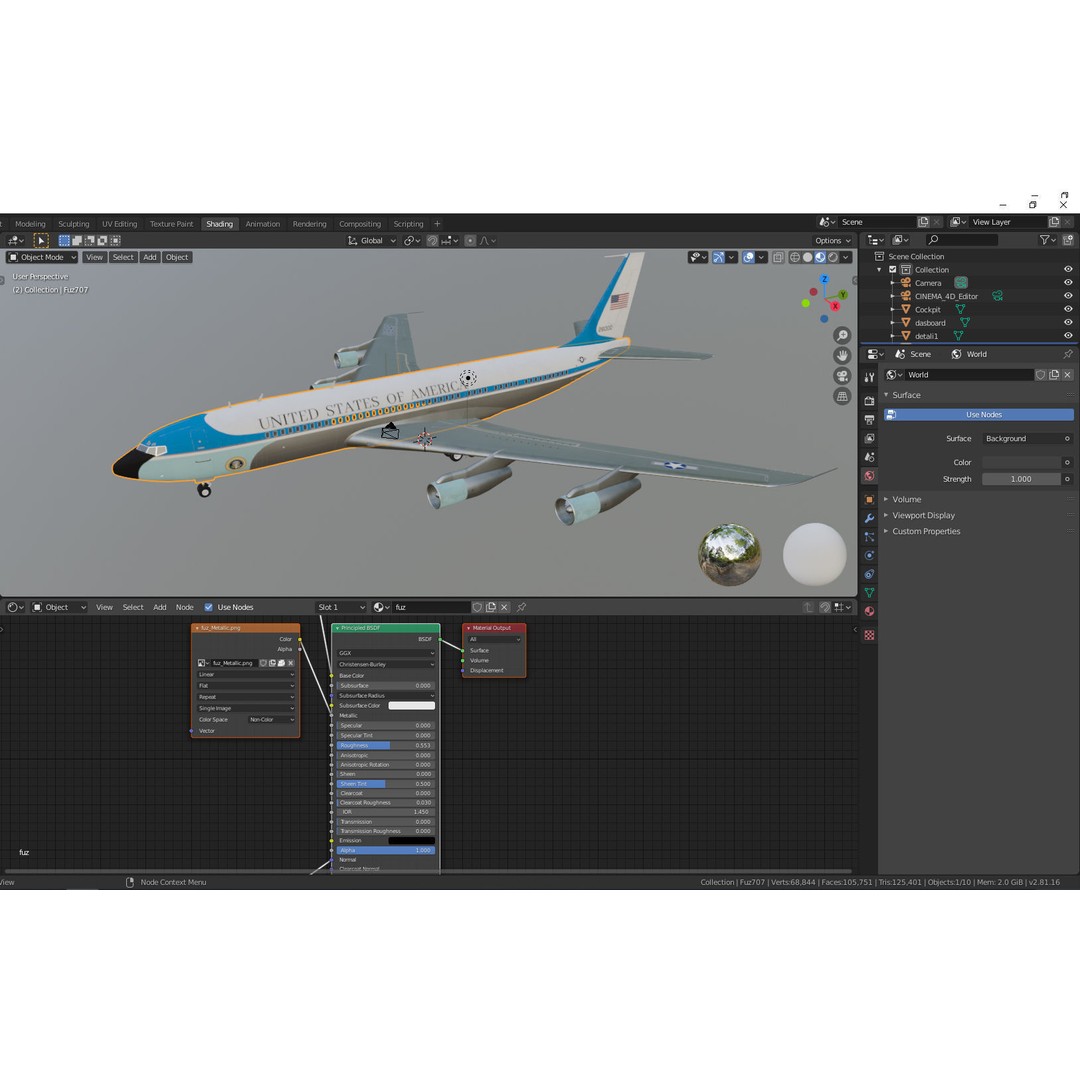Click the world Color swatch field

point(1021,462)
